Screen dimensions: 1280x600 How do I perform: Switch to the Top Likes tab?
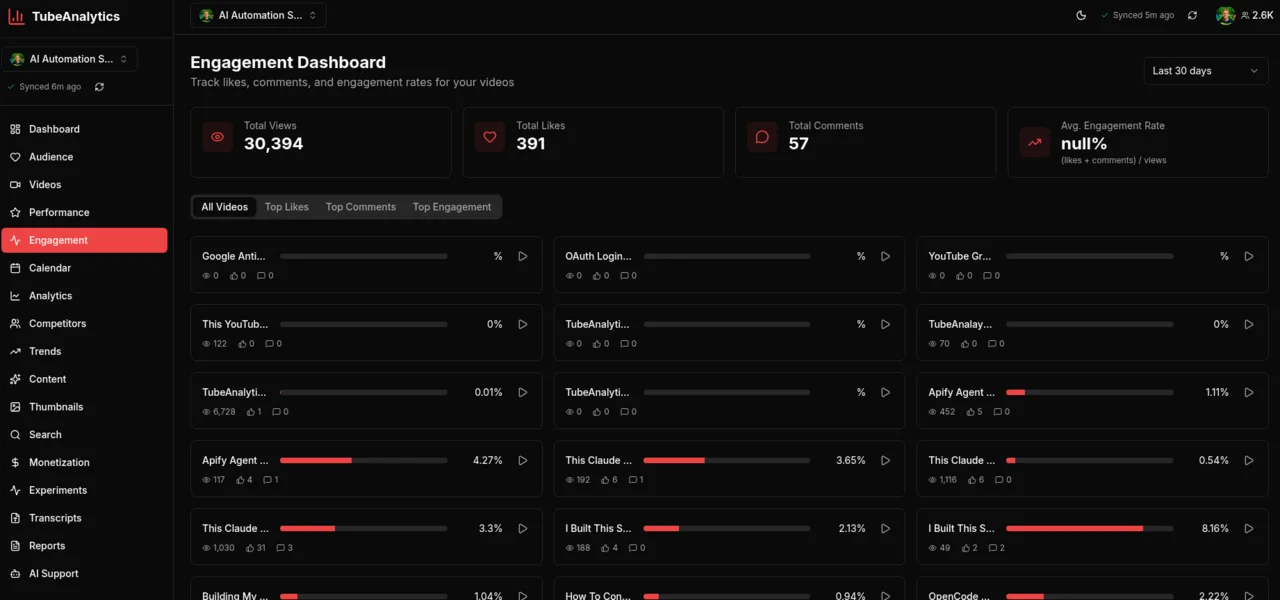pos(286,207)
